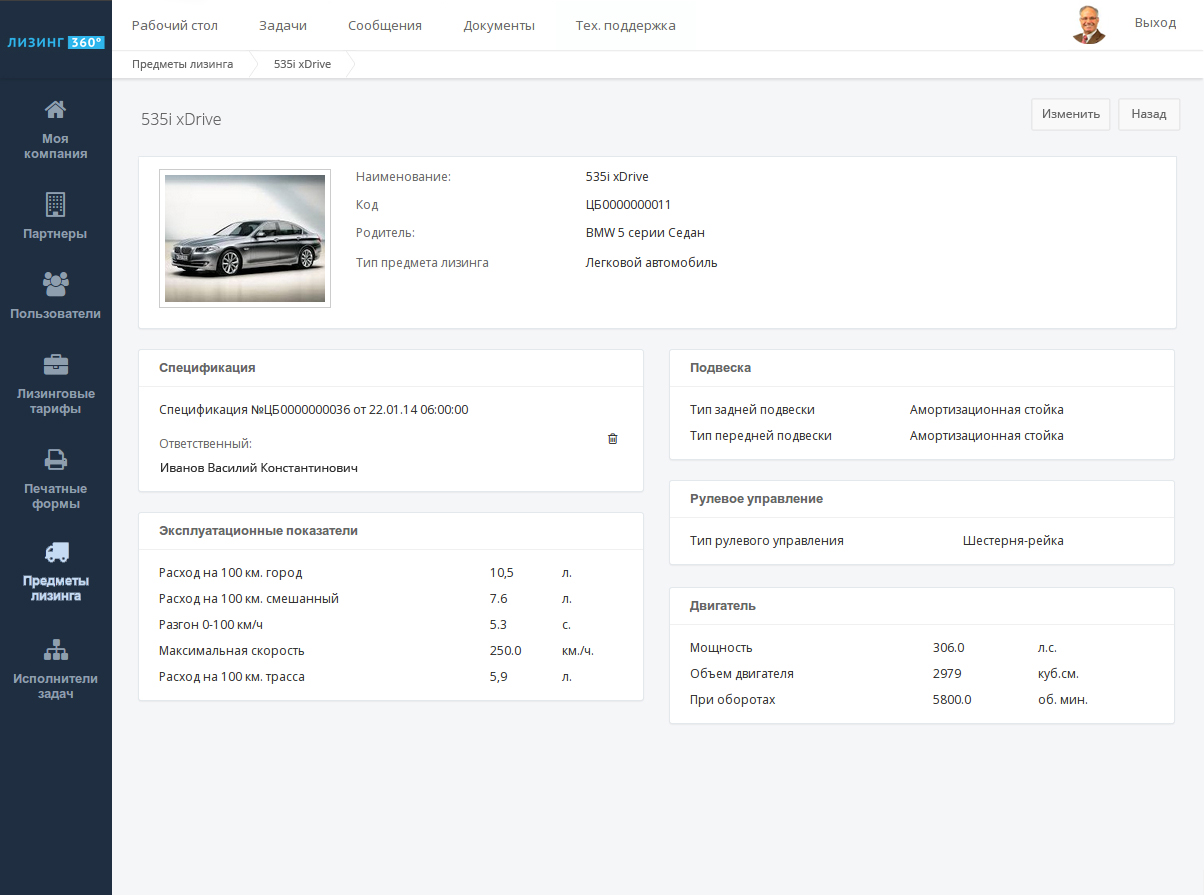Click the 250.0 max speed value

point(506,651)
